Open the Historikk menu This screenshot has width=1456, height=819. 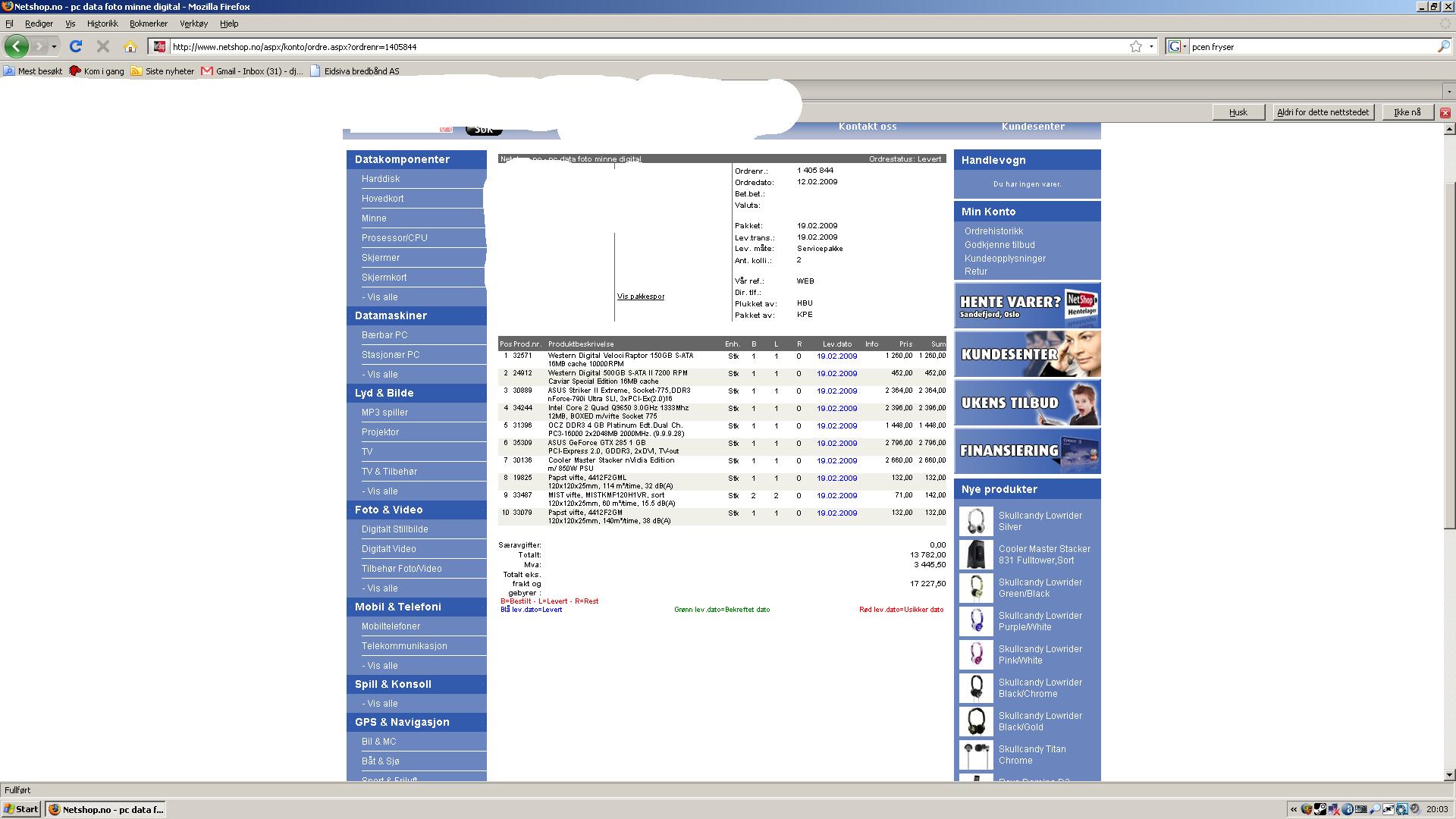point(102,24)
